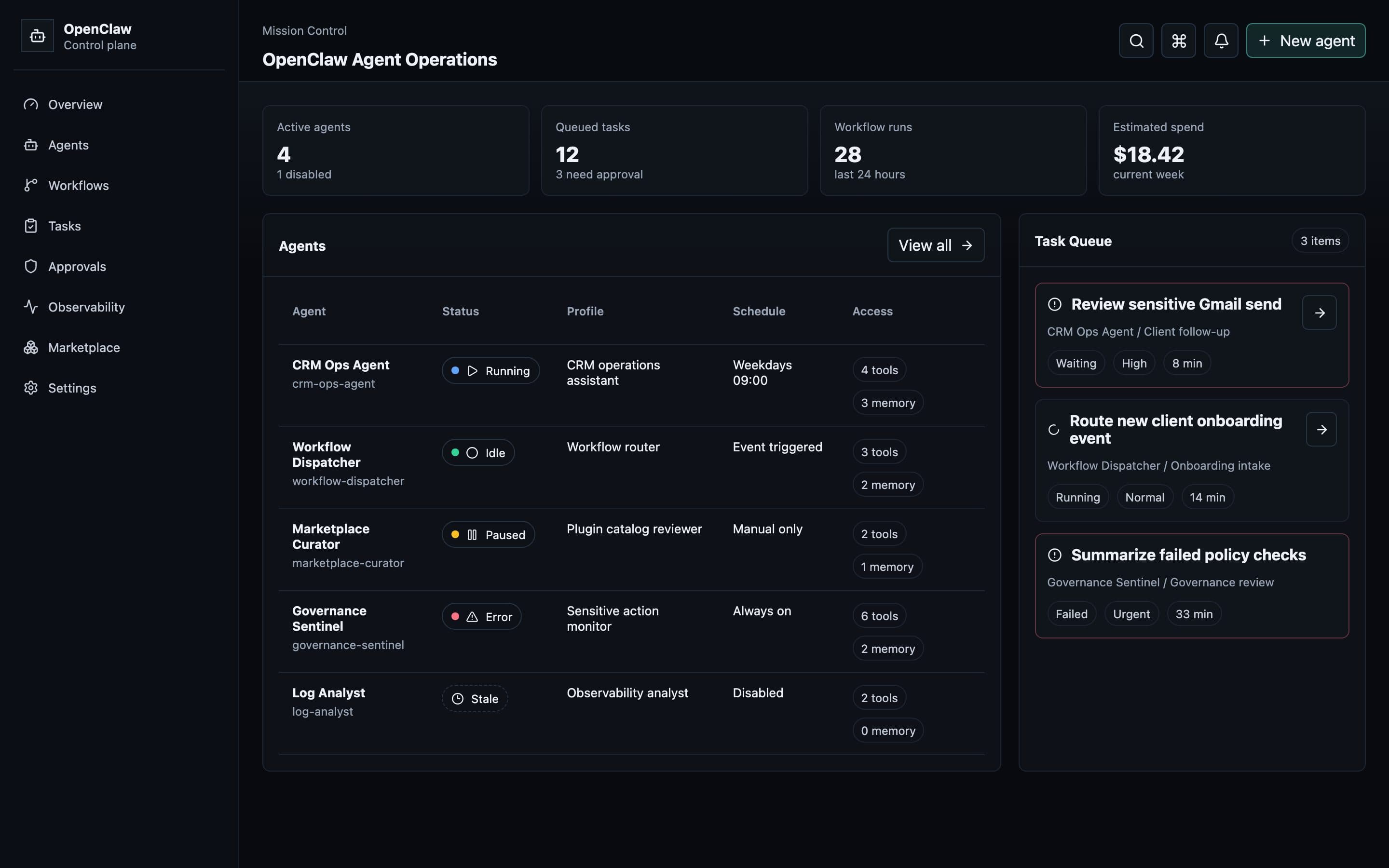1389x868 pixels.
Task: Click the Idle status badge
Action: [477, 452]
